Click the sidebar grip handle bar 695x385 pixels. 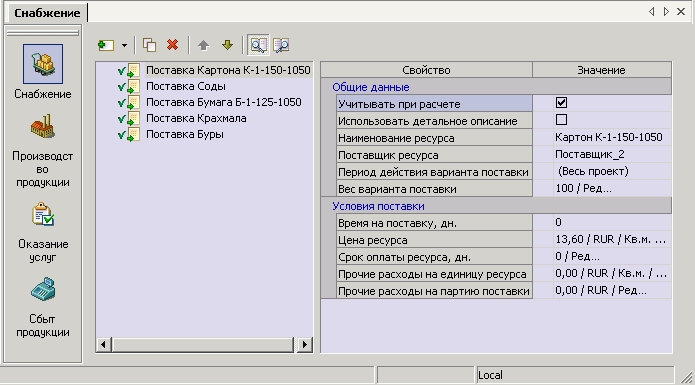click(x=43, y=33)
